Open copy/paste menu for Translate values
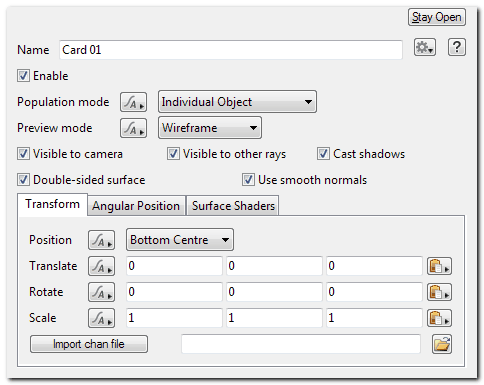484x385 pixels. [x=439, y=266]
